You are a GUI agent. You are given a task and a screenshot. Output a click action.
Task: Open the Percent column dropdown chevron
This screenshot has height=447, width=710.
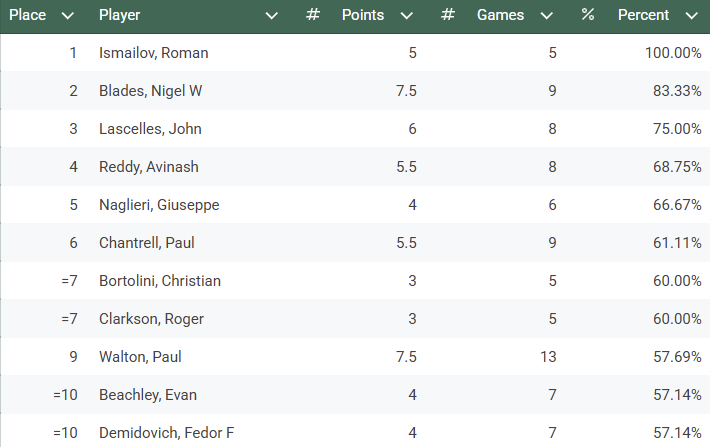coord(691,16)
